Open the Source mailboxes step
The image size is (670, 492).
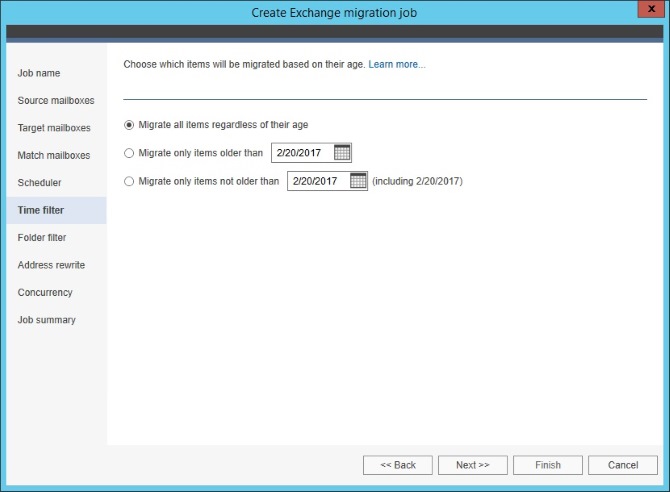[x=56, y=100]
